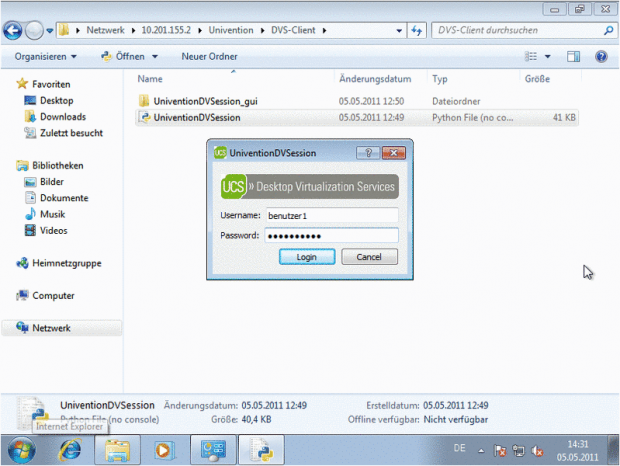Click the refresh button by address bar
The width and height of the screenshot is (620, 466).
(x=417, y=30)
